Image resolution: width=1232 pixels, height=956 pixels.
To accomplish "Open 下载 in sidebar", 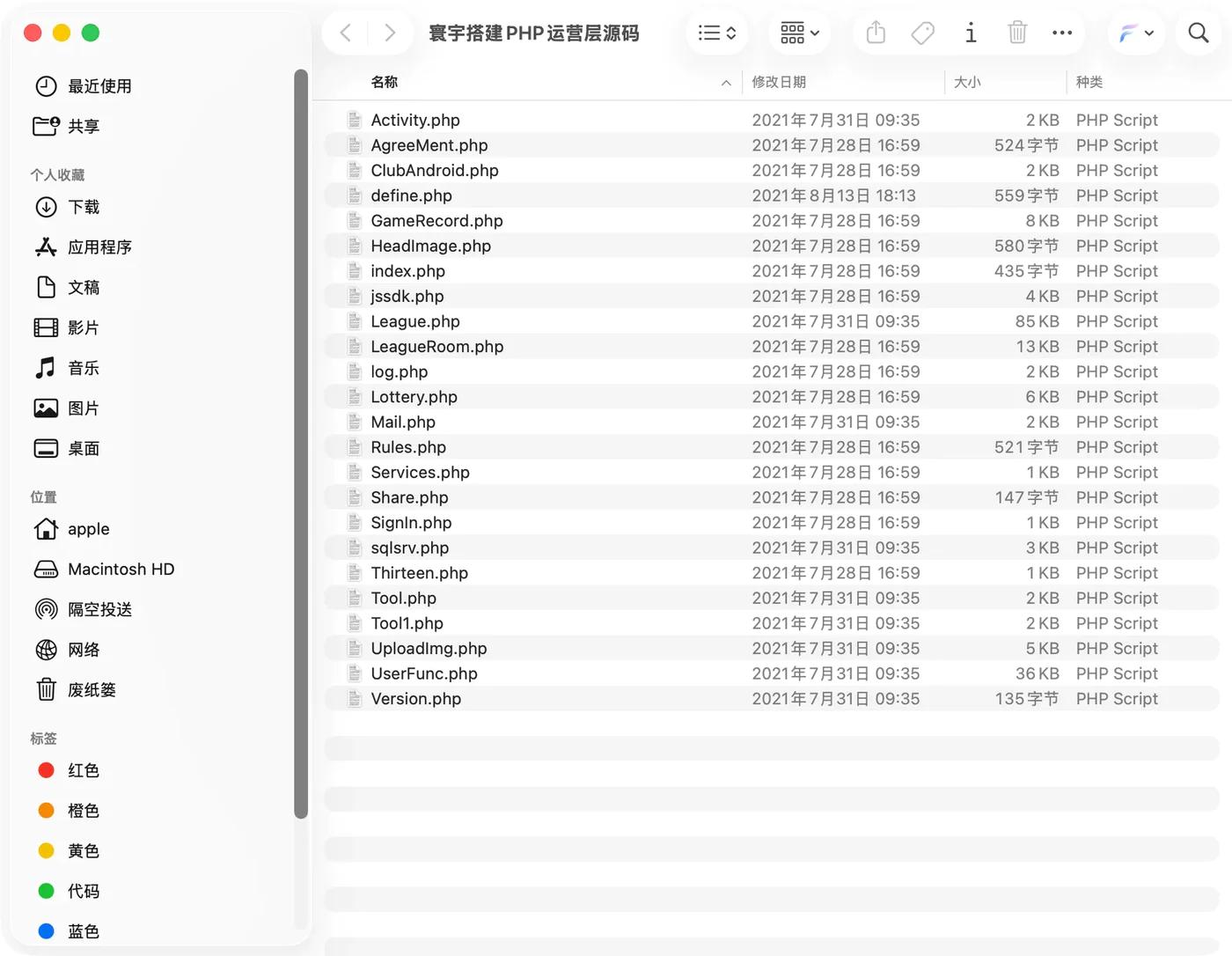I will [x=67, y=207].
